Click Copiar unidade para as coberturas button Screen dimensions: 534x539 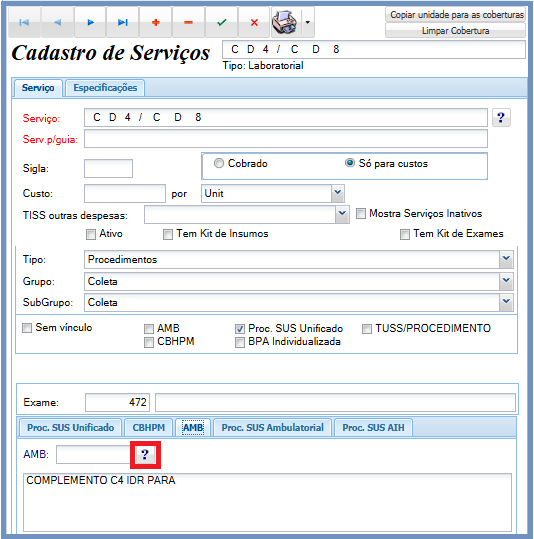(x=456, y=15)
